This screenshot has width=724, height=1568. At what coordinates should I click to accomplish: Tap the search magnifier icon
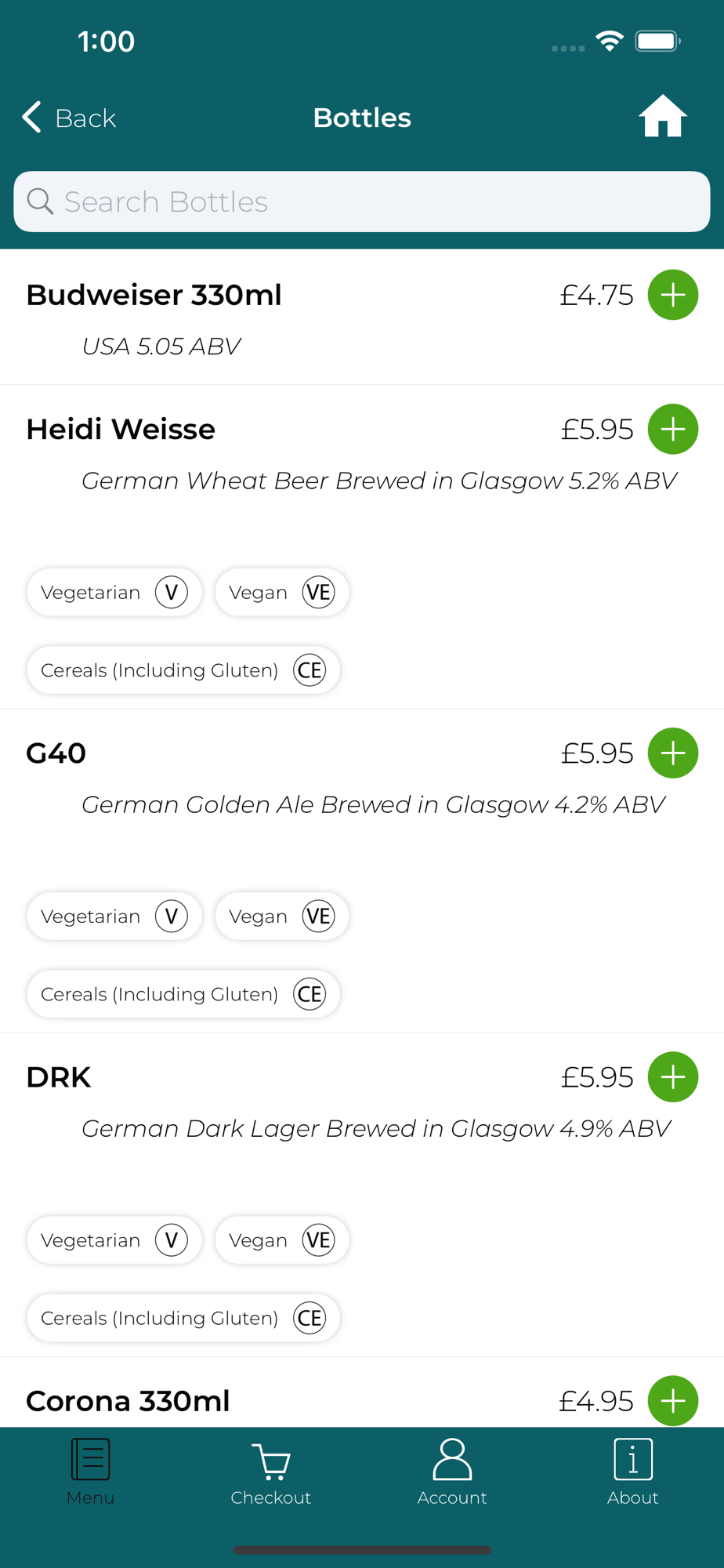click(x=40, y=201)
